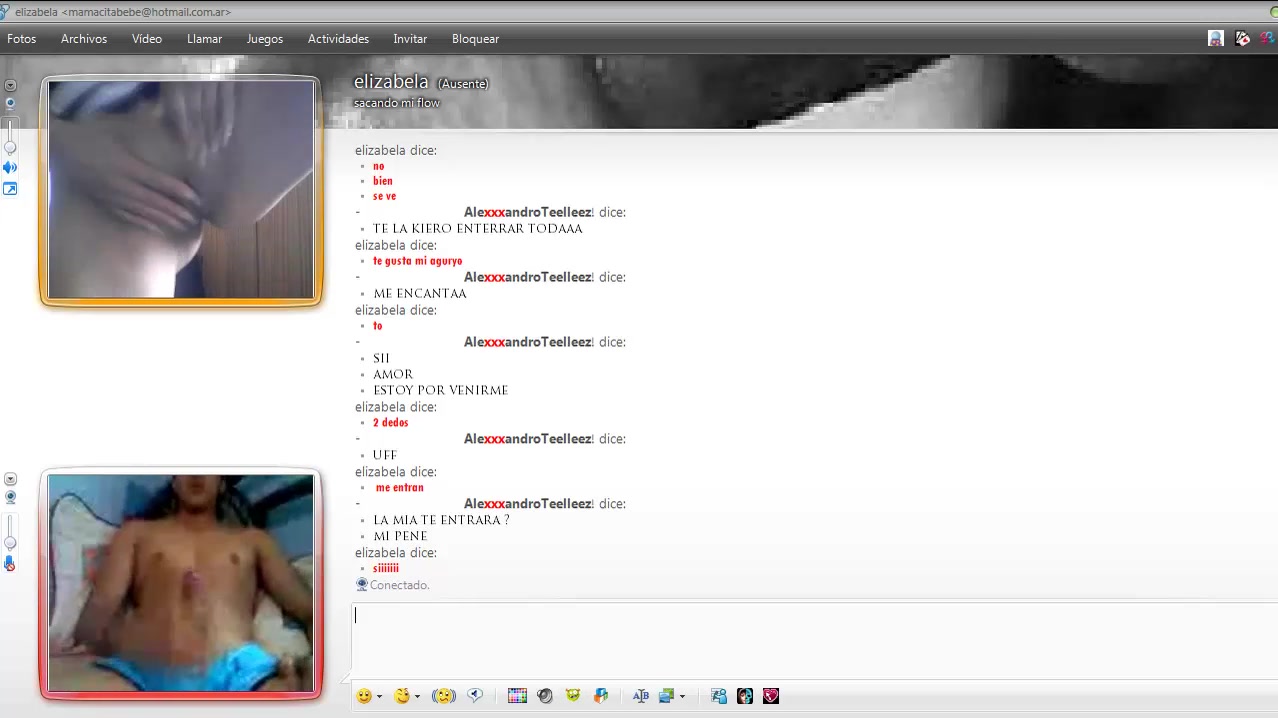1278x718 pixels.
Task: Open the background picture dropdown arrow
Action: coord(682,697)
